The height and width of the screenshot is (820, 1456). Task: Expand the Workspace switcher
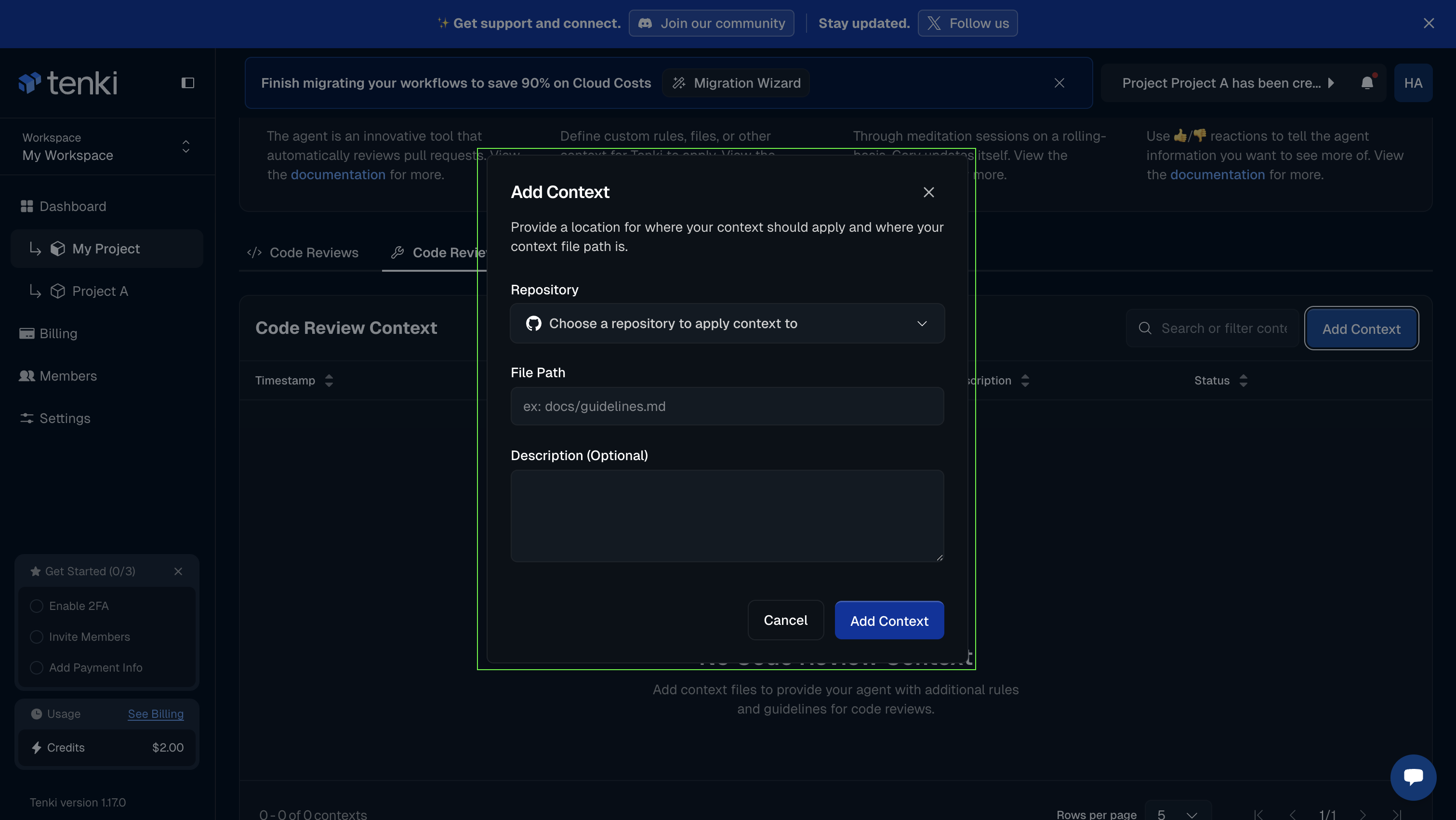[107, 147]
